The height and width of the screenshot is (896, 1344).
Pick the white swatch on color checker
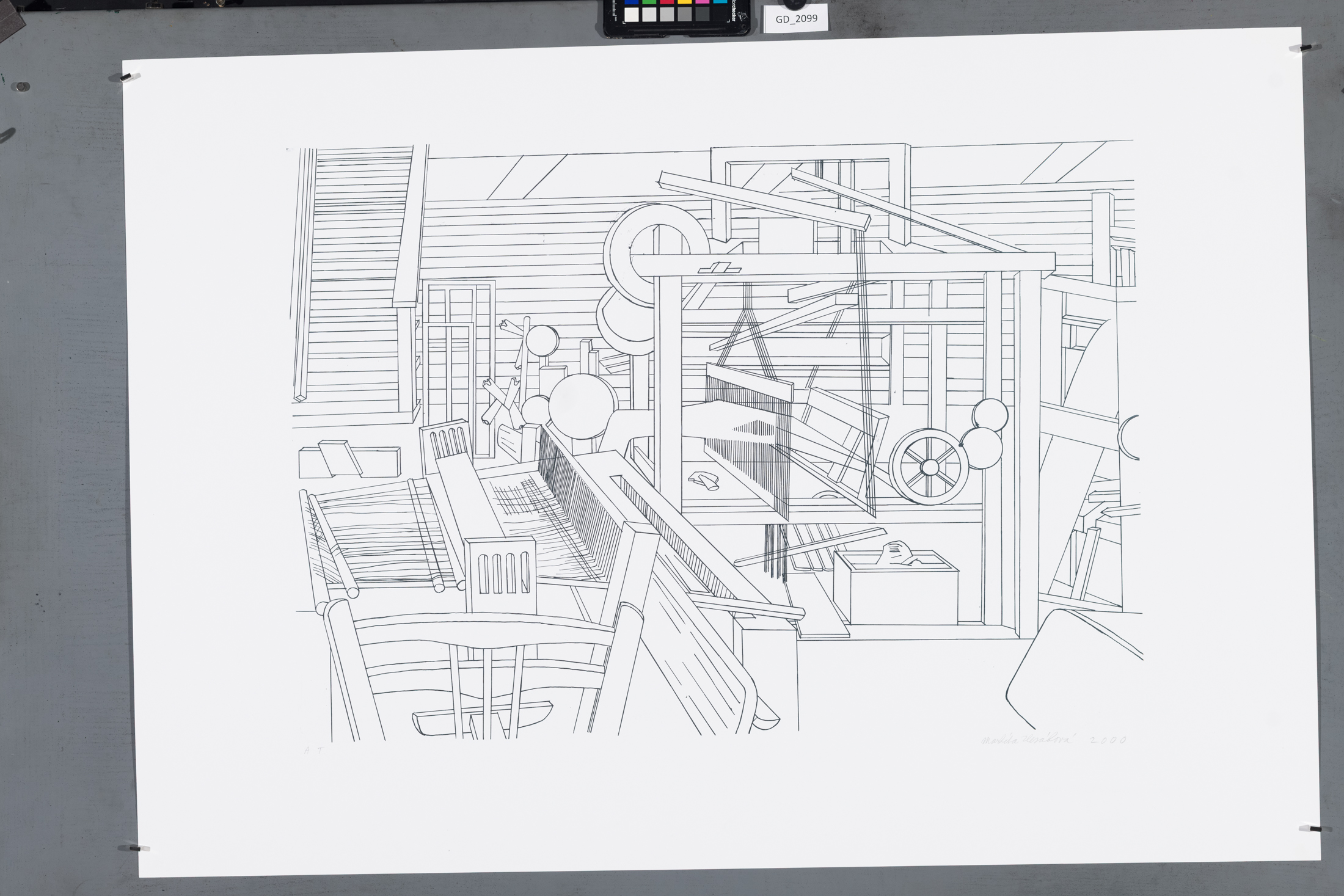click(632, 15)
